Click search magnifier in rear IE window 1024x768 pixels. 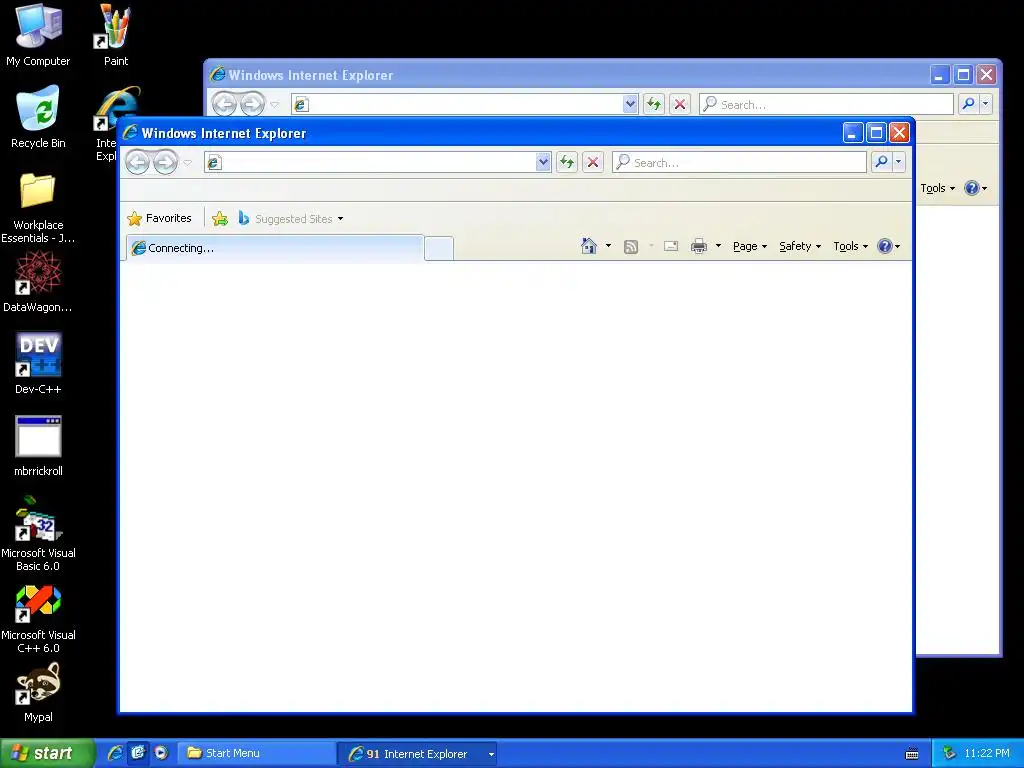968,103
